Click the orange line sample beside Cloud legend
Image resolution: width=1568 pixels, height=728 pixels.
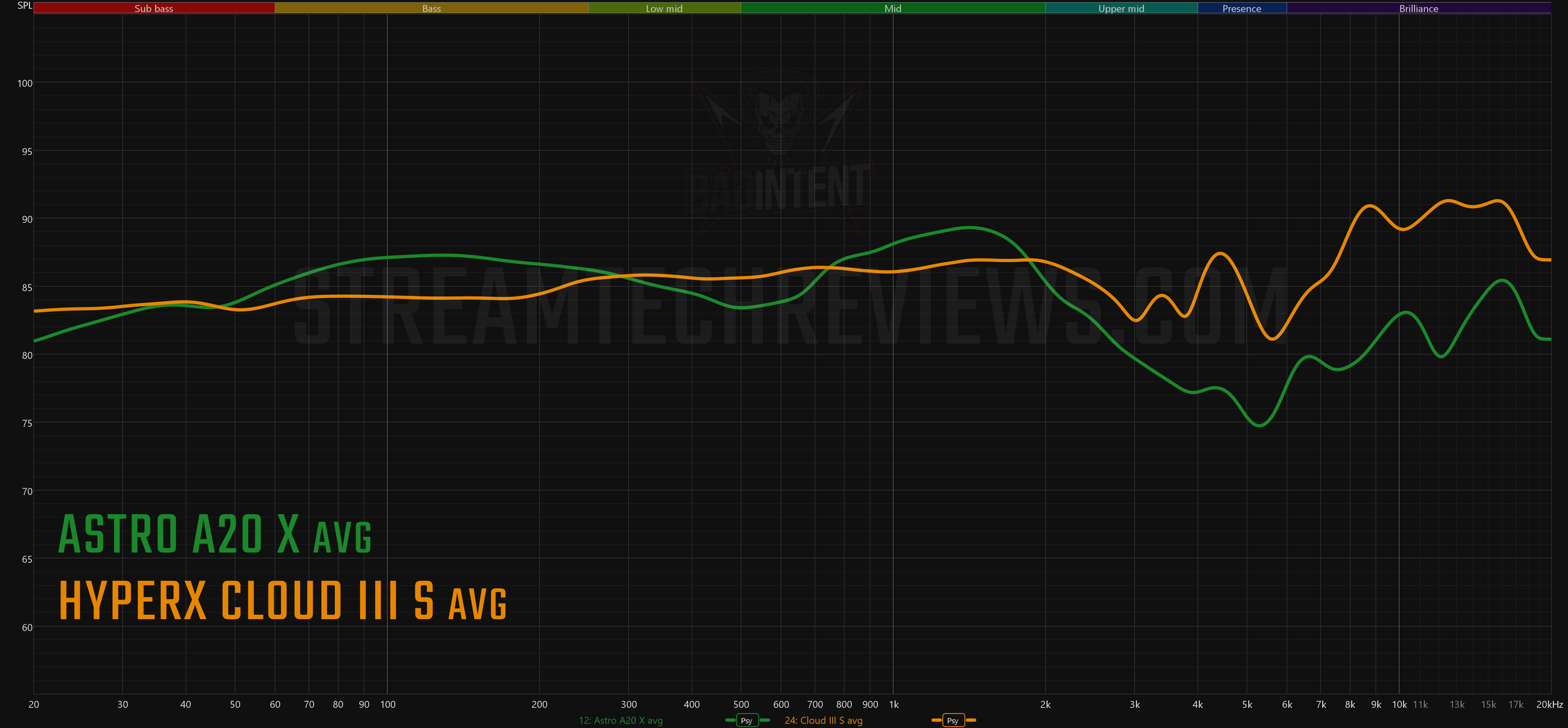[936, 720]
